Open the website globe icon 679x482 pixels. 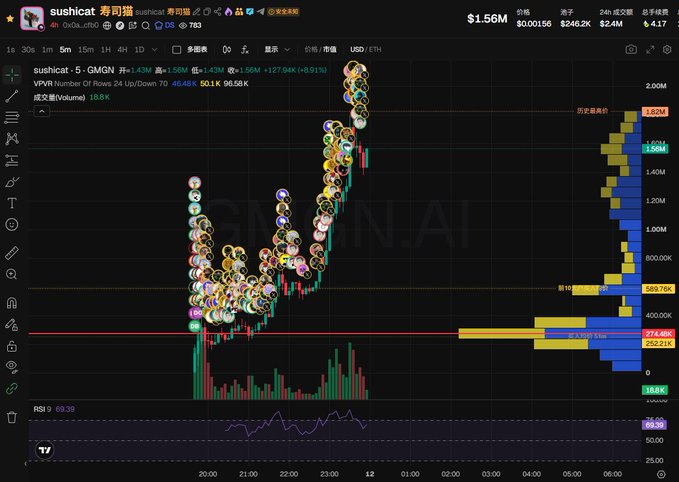107,26
